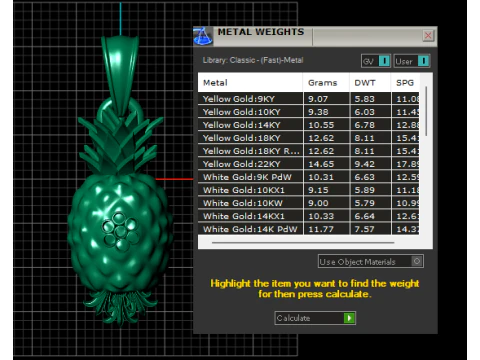Click the green arrow on Calculate
The image size is (480, 360).
(x=349, y=318)
